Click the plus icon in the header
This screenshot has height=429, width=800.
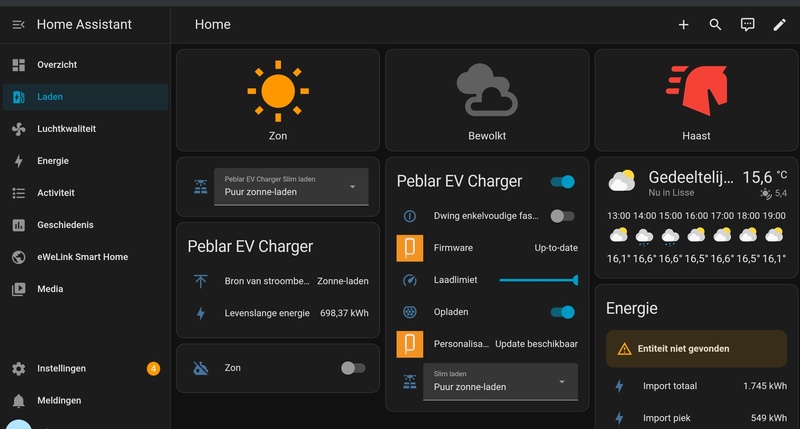pyautogui.click(x=683, y=24)
